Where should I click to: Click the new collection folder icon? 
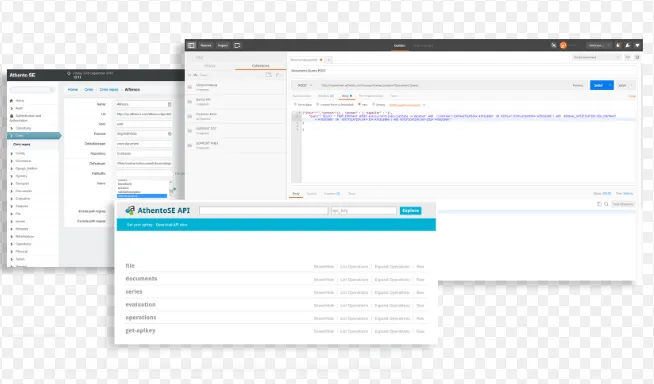(x=269, y=75)
